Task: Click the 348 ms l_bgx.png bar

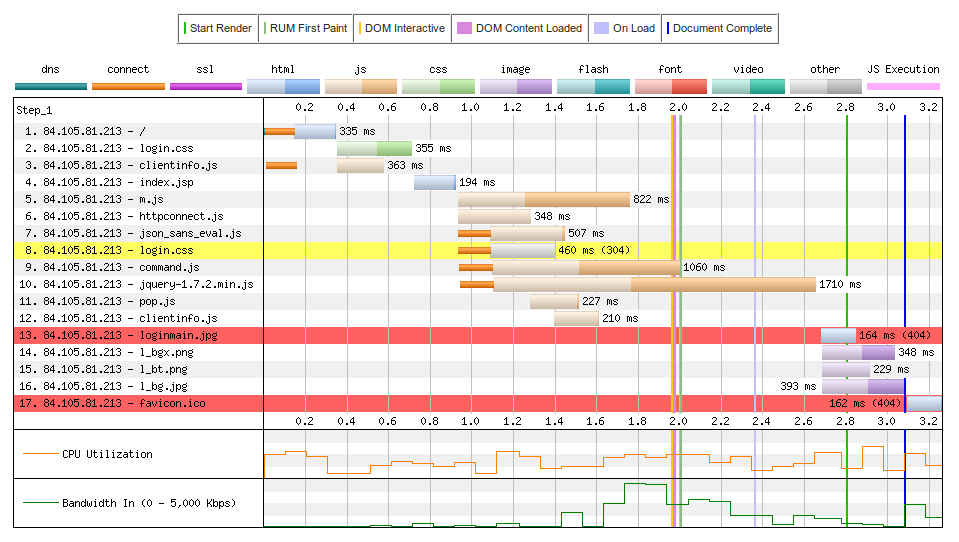Action: pyautogui.click(x=858, y=352)
